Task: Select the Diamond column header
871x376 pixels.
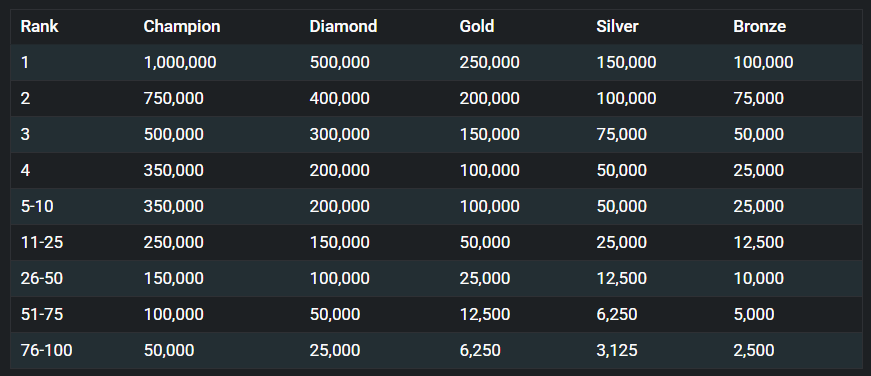Action: (x=343, y=26)
